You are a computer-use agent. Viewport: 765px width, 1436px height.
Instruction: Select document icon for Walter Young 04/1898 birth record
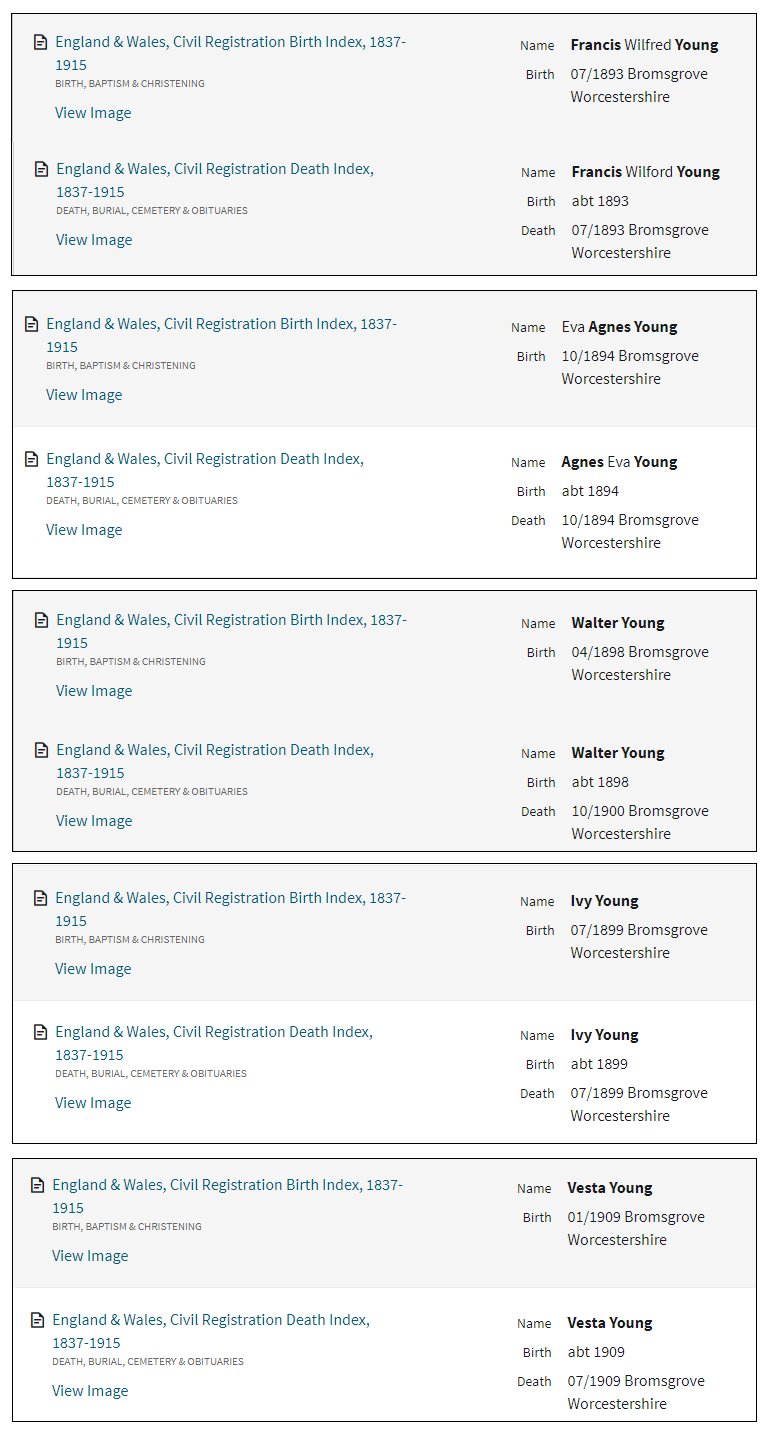[41, 620]
